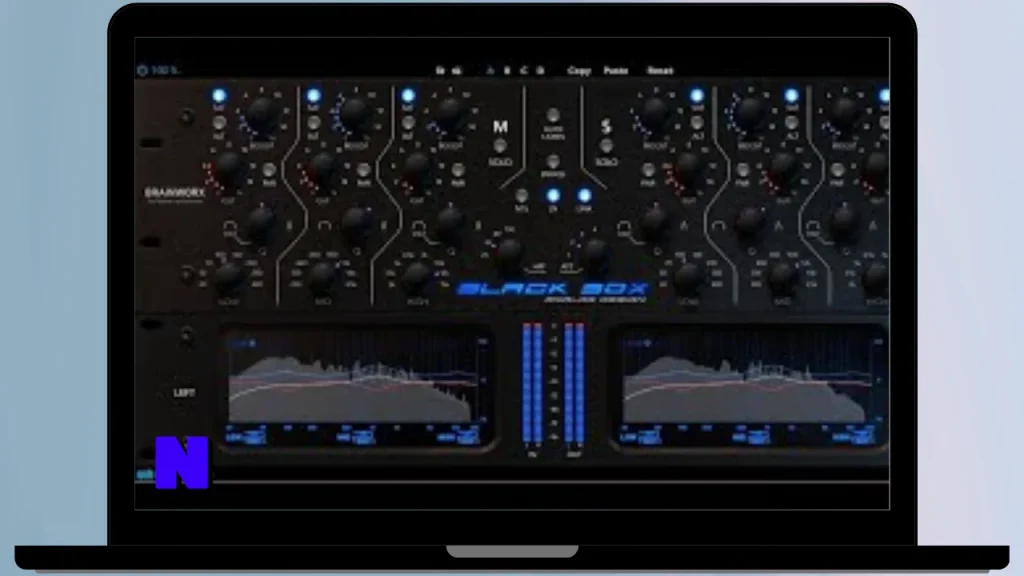
Task: Click the M-section high band Boost knob
Action: pyautogui.click(x=451, y=114)
